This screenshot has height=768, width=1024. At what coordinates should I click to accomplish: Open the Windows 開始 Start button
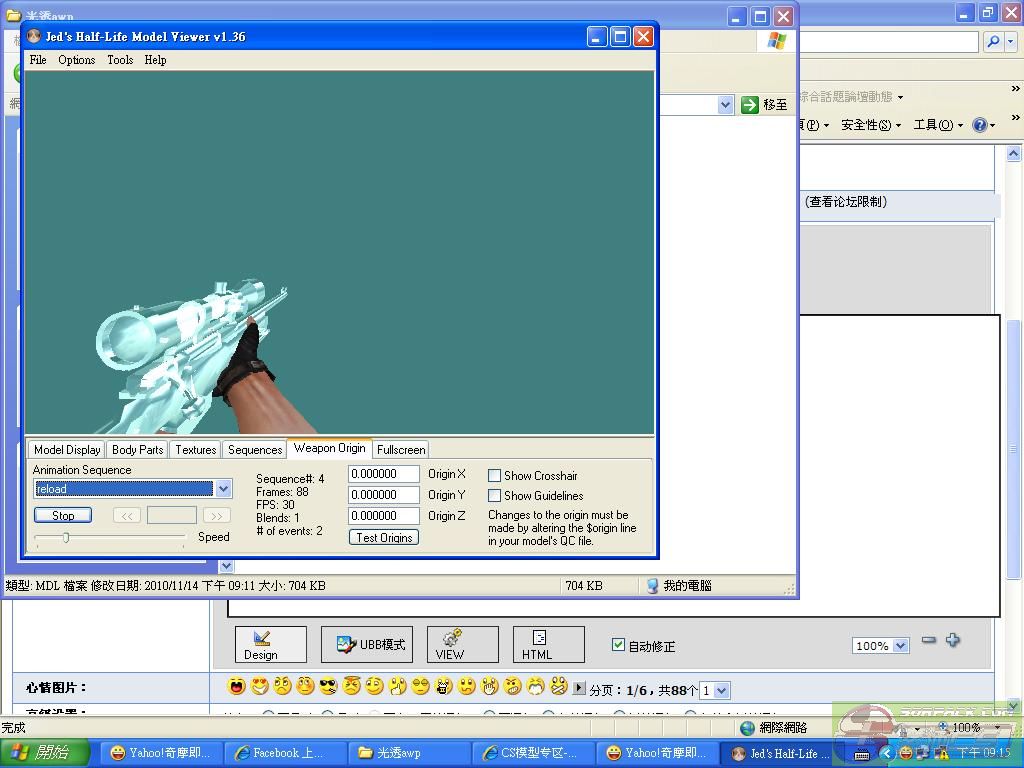[x=43, y=753]
